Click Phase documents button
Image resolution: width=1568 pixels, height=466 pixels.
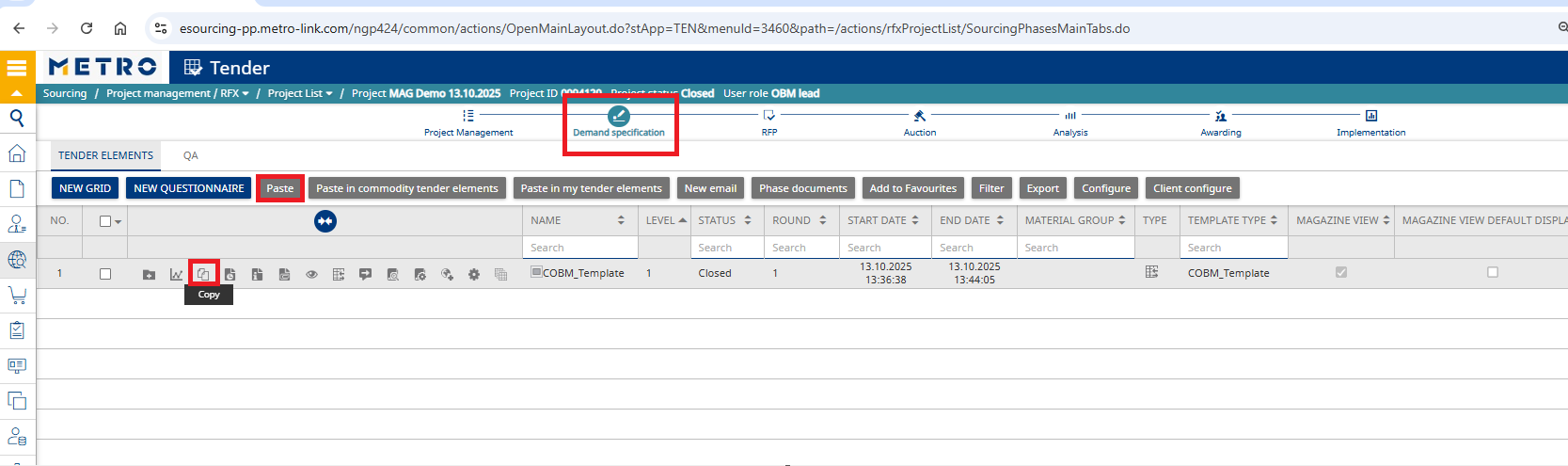[x=803, y=188]
